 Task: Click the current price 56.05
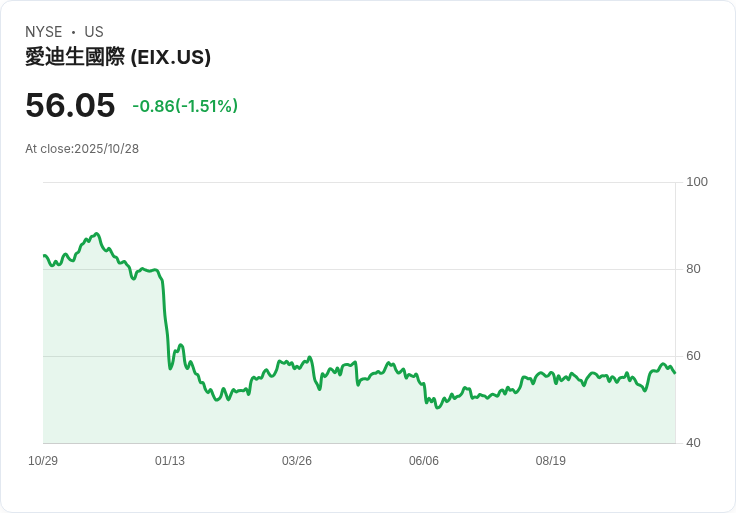[70, 105]
